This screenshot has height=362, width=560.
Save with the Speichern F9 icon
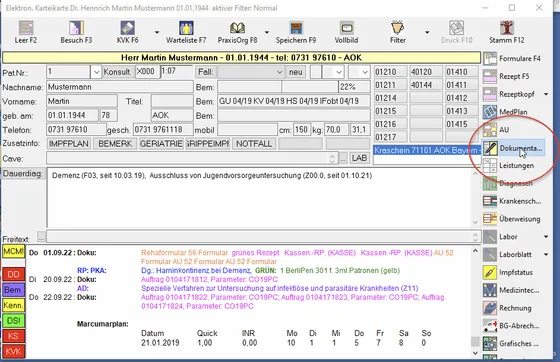pyautogui.click(x=296, y=28)
